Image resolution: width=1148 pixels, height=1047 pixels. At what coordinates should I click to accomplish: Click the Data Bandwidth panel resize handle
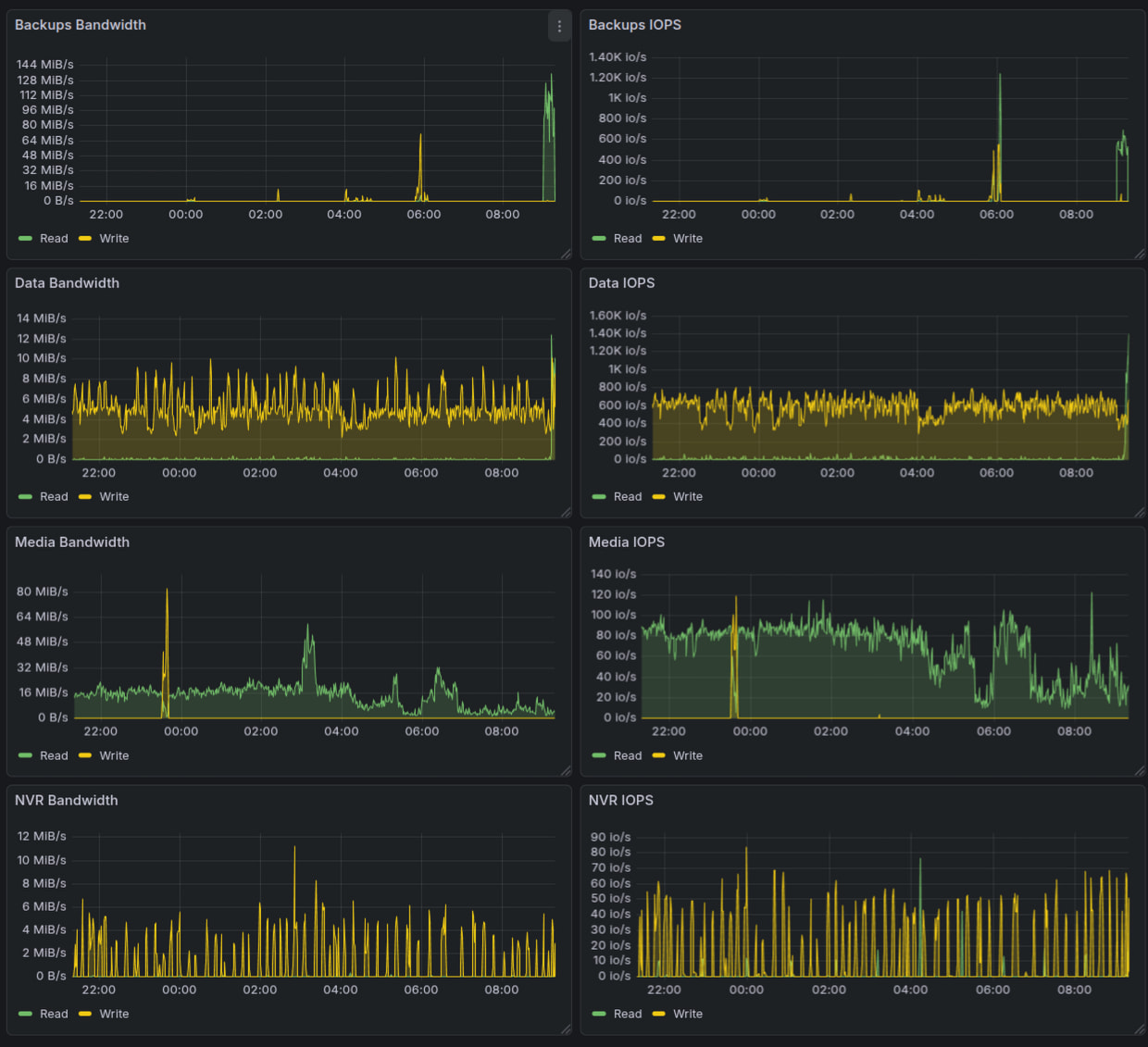566,512
